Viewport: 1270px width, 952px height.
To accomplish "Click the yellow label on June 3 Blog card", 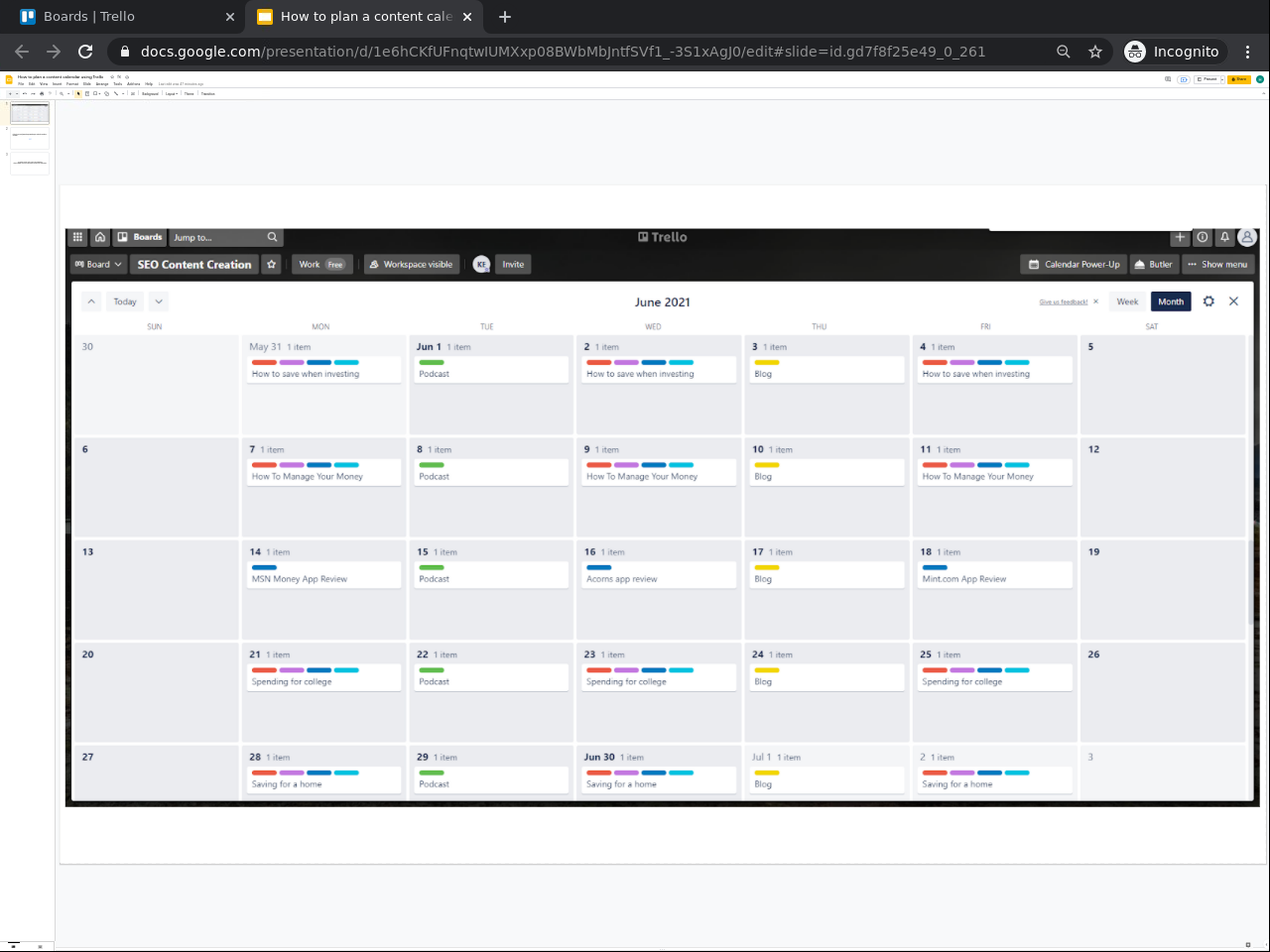I will coord(767,363).
